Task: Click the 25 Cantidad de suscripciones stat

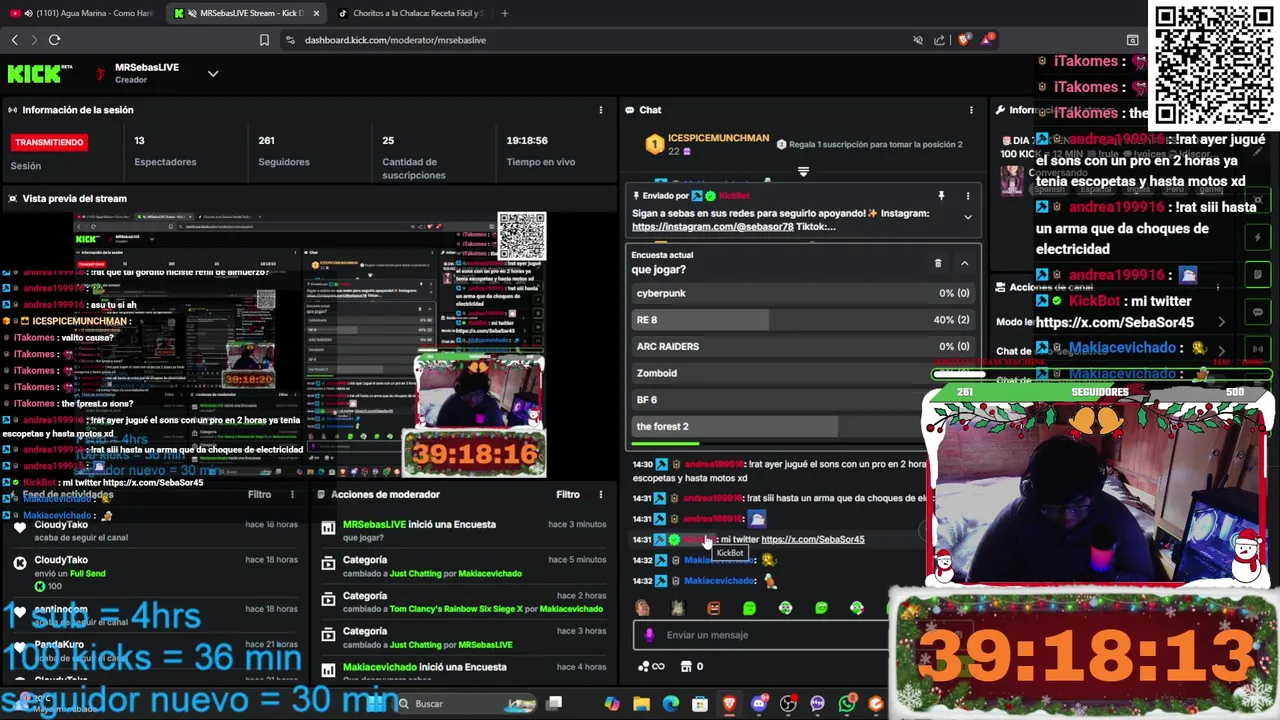Action: (x=414, y=157)
